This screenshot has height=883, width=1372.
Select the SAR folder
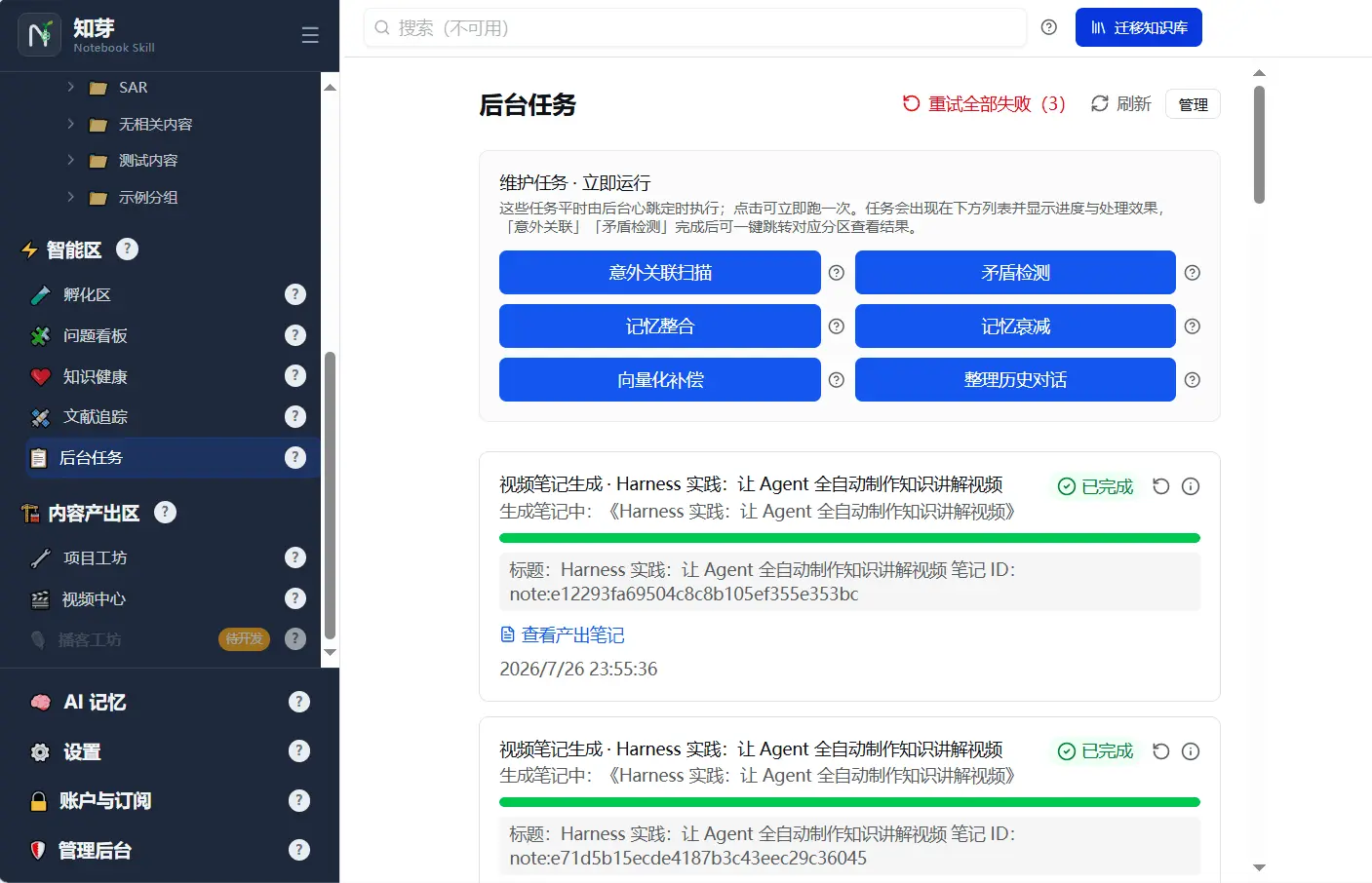(133, 88)
